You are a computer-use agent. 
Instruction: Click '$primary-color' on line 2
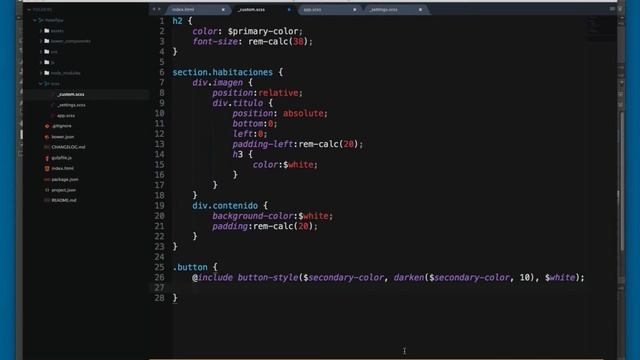pyautogui.click(x=264, y=31)
